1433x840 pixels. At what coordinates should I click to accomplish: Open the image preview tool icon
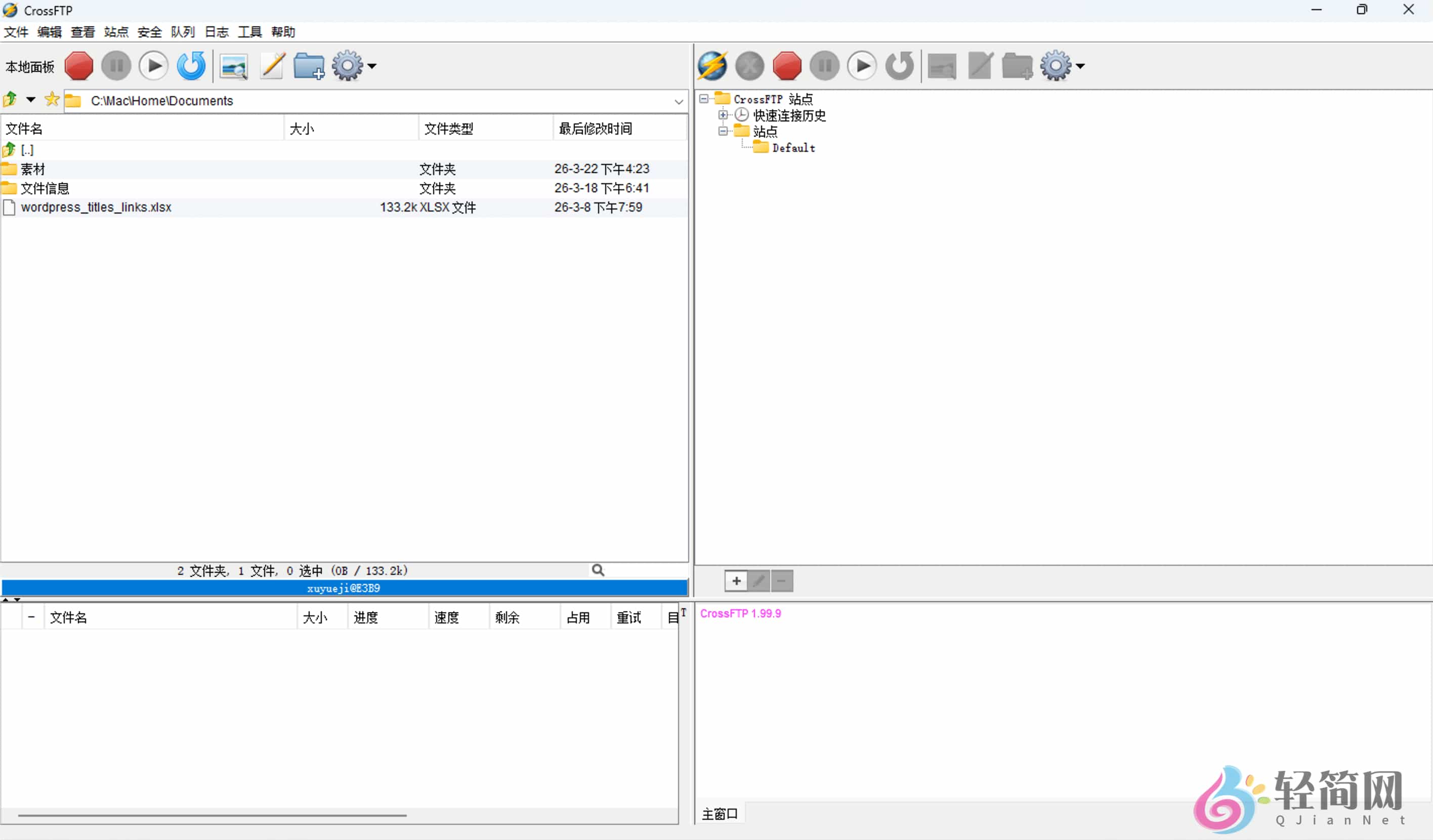tap(233, 65)
